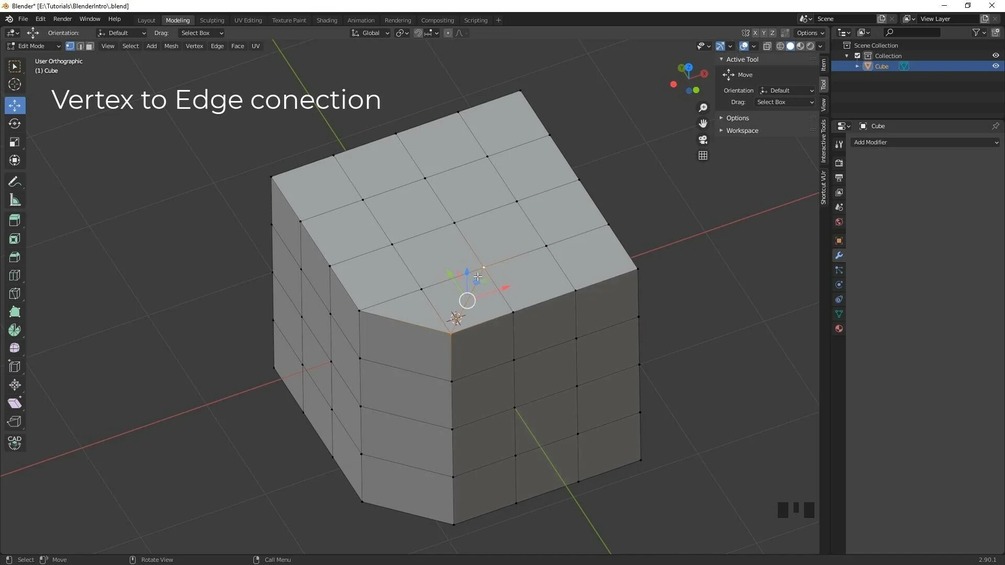Screen dimensions: 1005x565
Task: Expand the Cube item in outliner
Action: (858, 66)
